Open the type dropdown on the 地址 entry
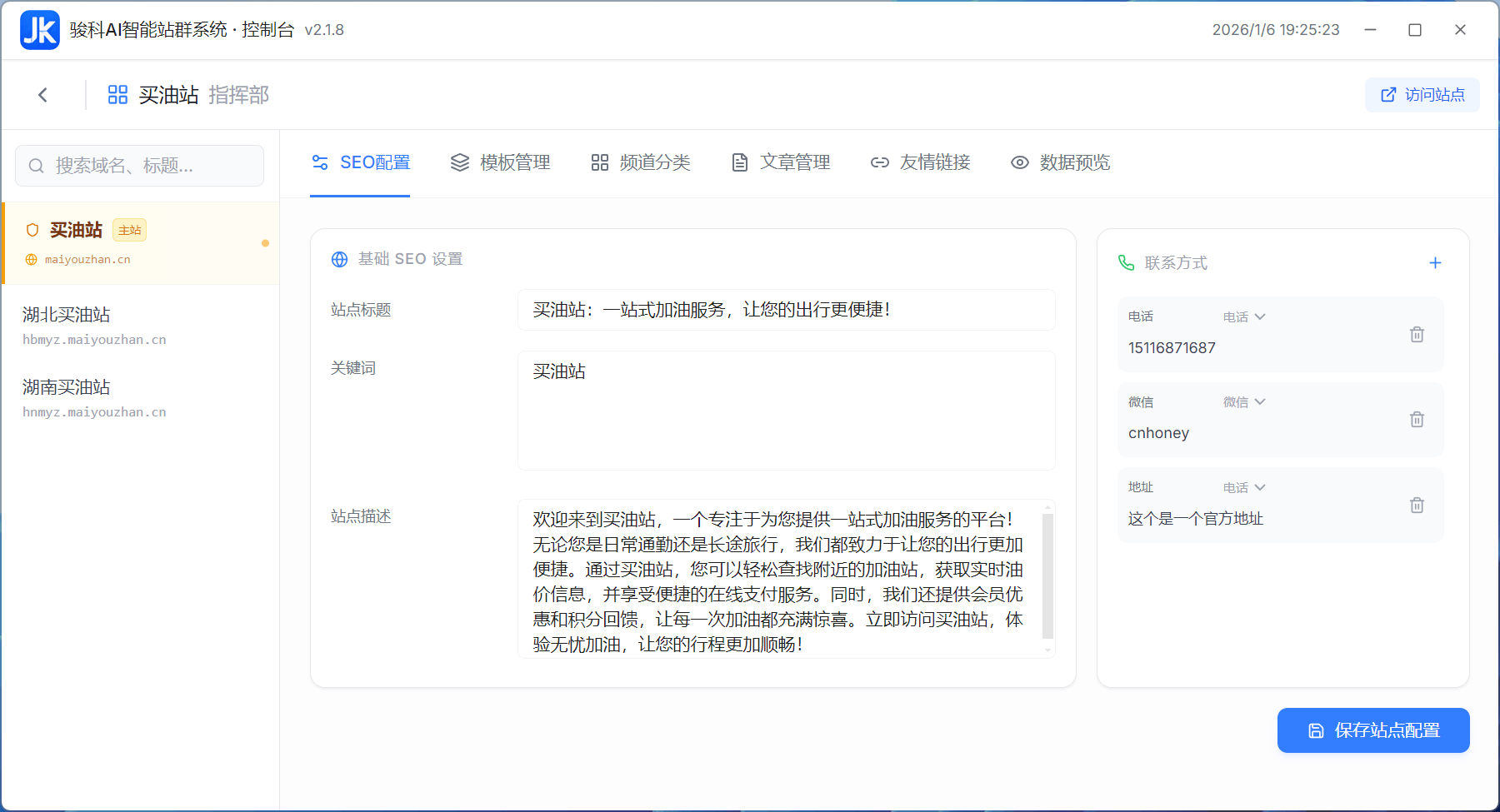The width and height of the screenshot is (1500, 812). click(1244, 487)
